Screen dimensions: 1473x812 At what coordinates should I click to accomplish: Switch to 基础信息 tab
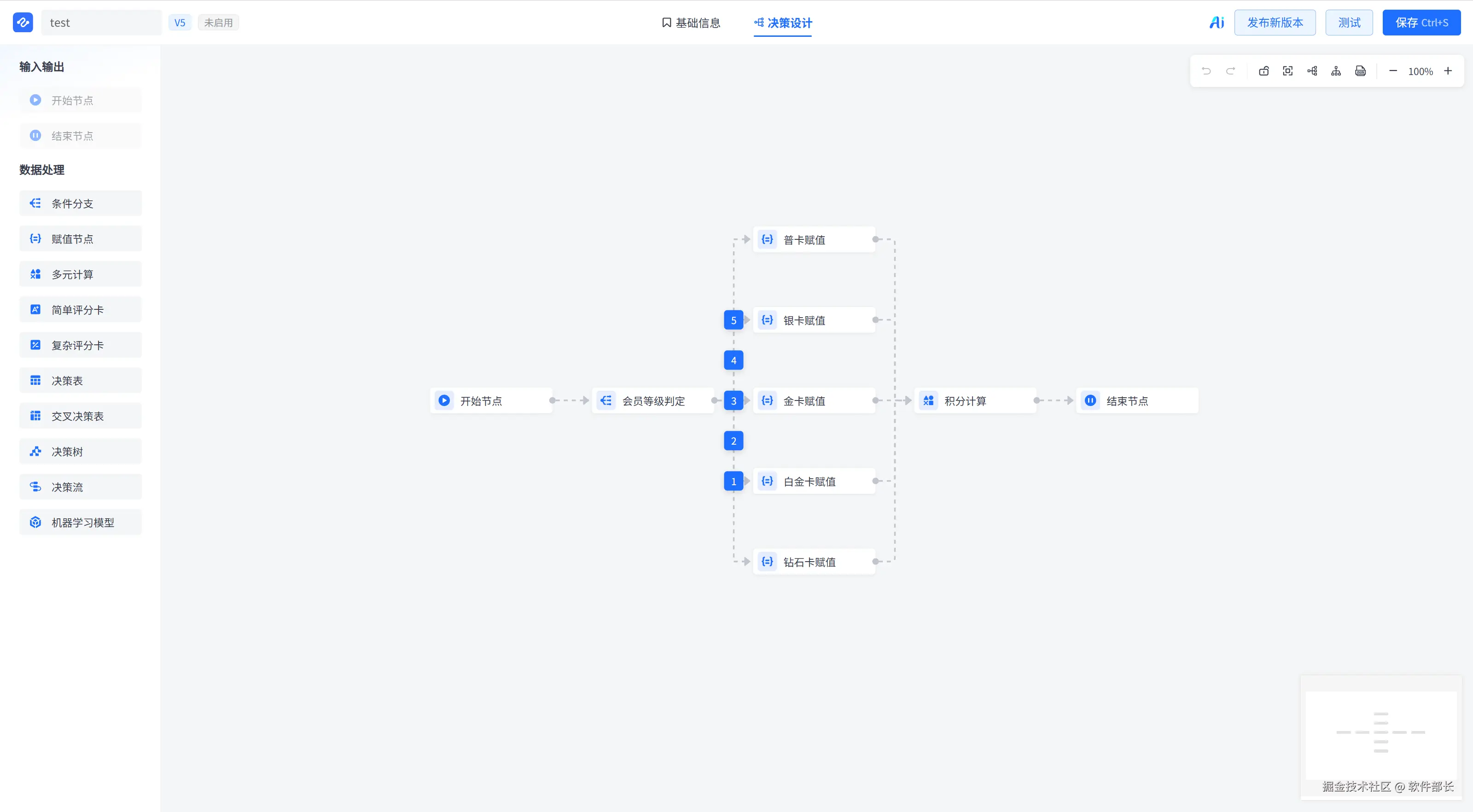click(x=691, y=23)
